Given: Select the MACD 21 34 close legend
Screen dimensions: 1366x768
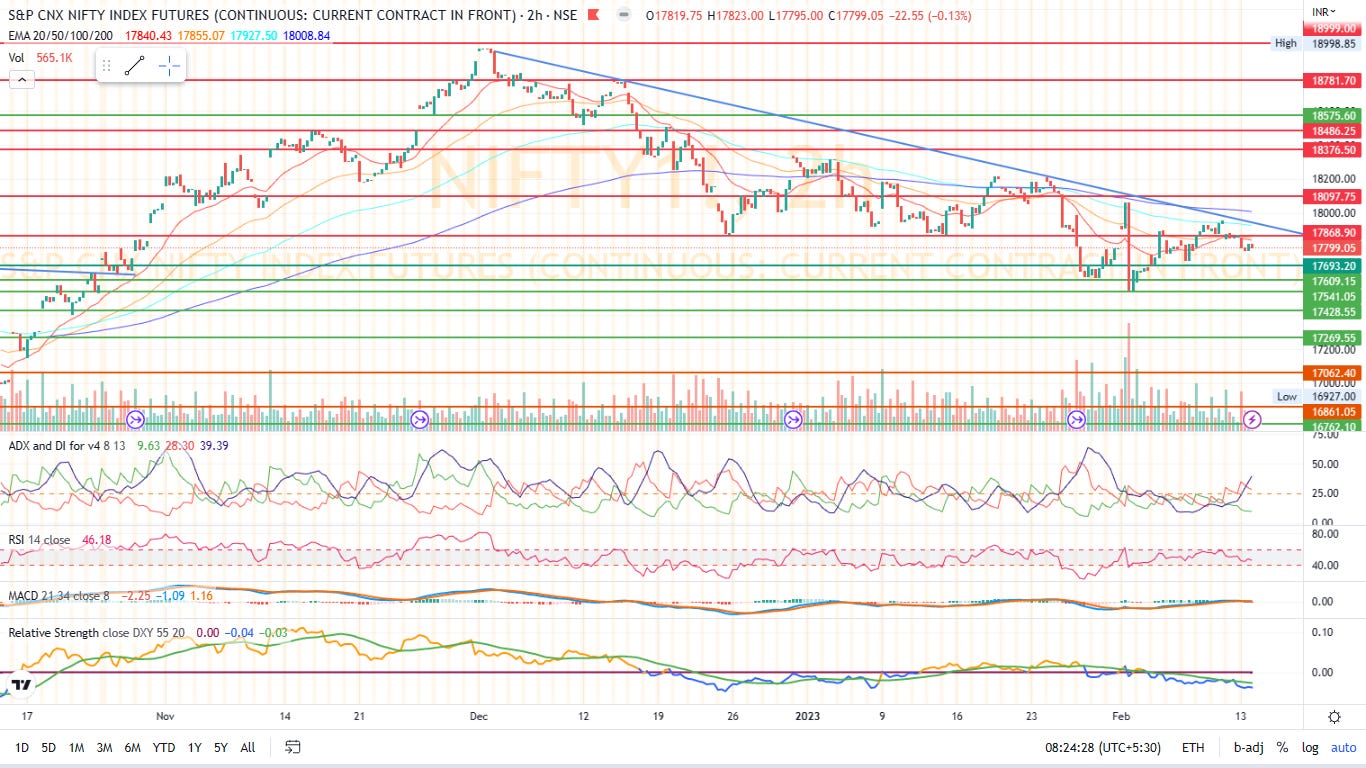Looking at the screenshot, I should point(59,596).
